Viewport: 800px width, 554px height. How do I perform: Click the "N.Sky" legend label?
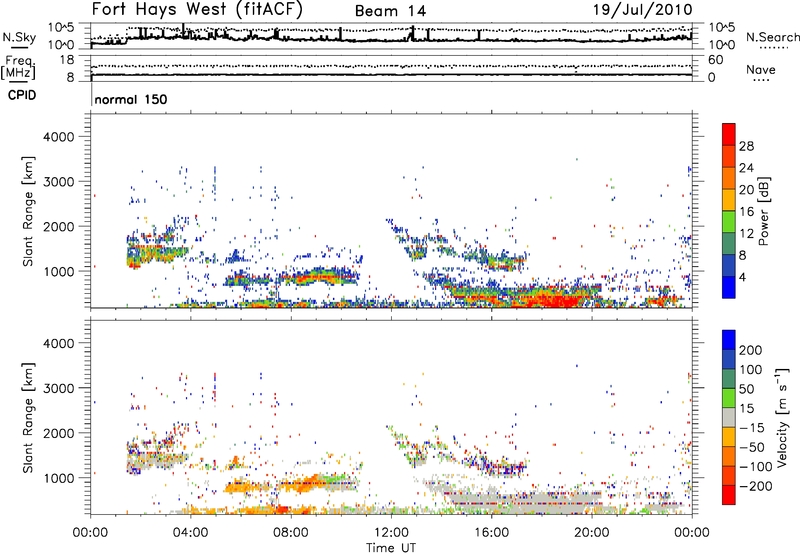point(19,37)
